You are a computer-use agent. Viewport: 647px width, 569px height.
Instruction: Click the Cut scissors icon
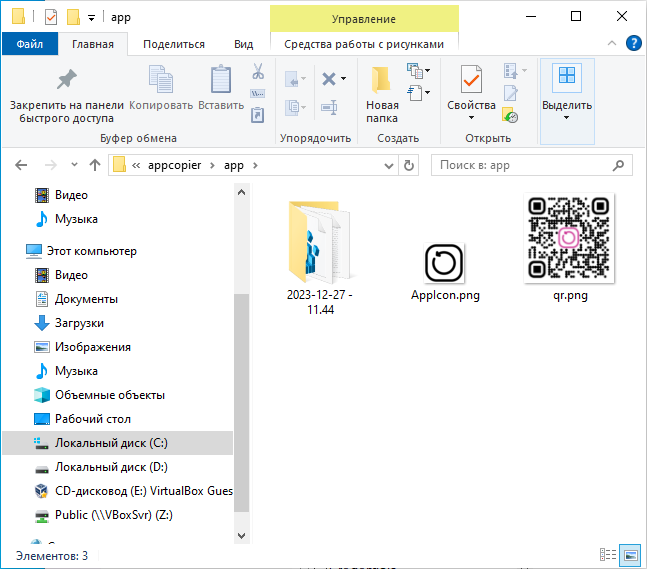click(258, 71)
